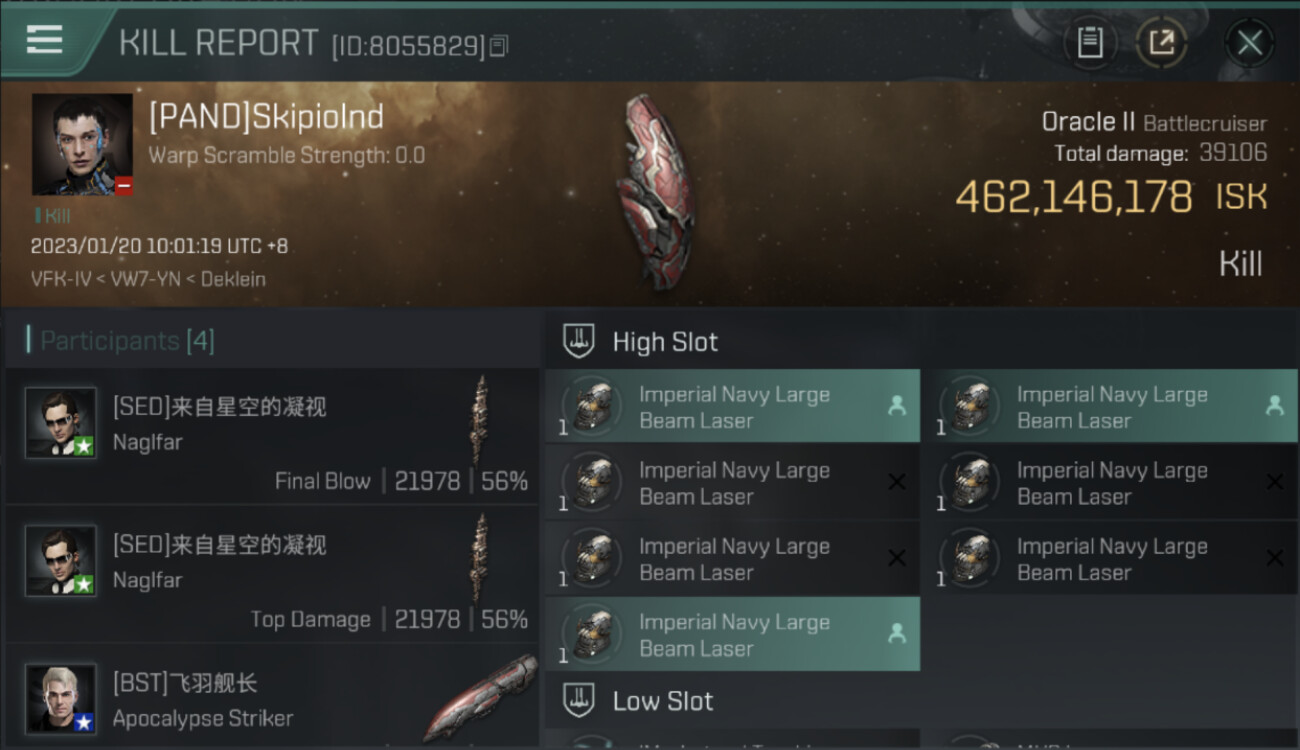This screenshot has width=1300, height=750.
Task: Open the Top Damage Naglfar pilot portrait
Action: [x=61, y=561]
